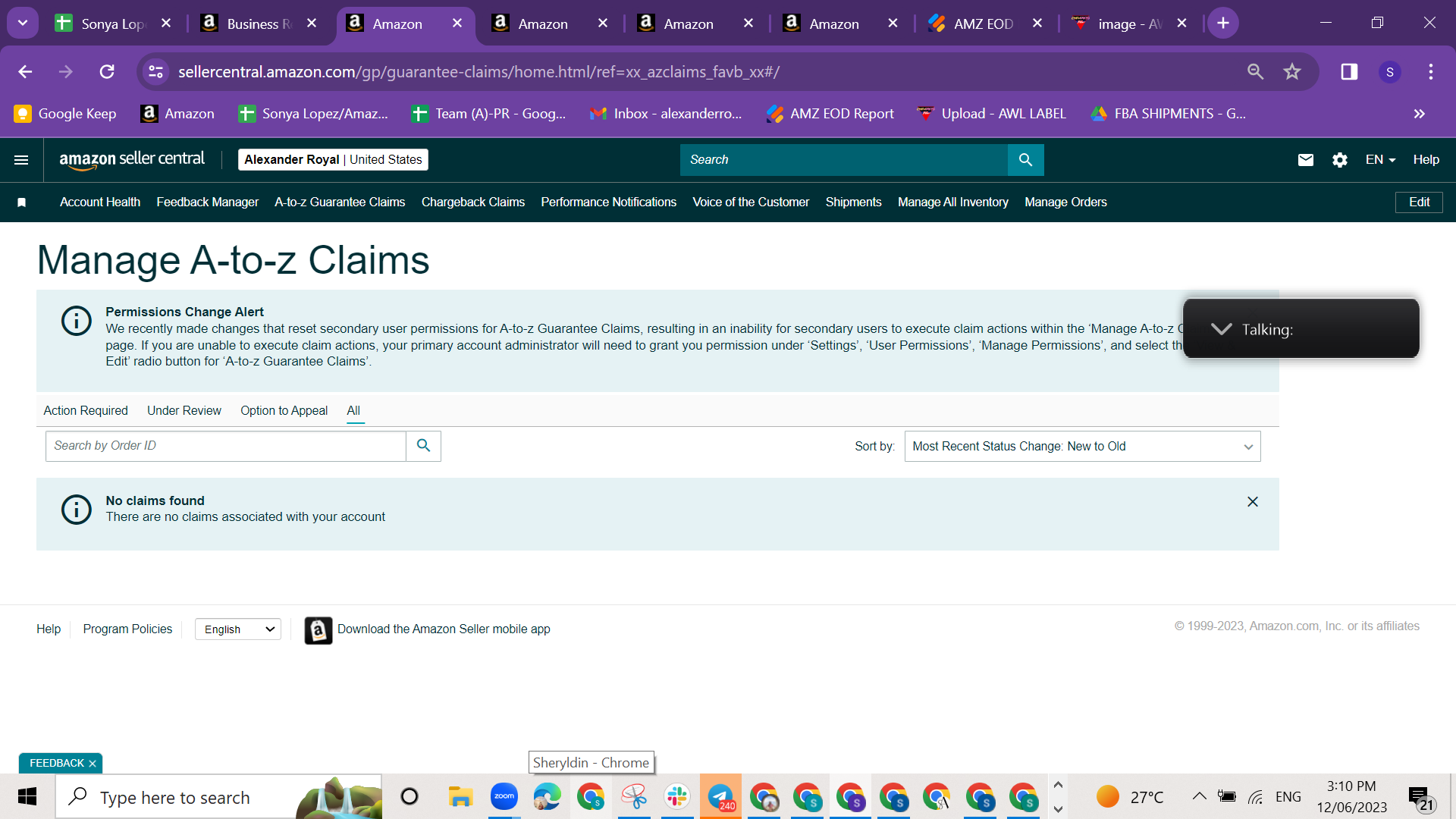Click the top Seller Central search field
The width and height of the screenshot is (1456, 819).
(x=844, y=160)
